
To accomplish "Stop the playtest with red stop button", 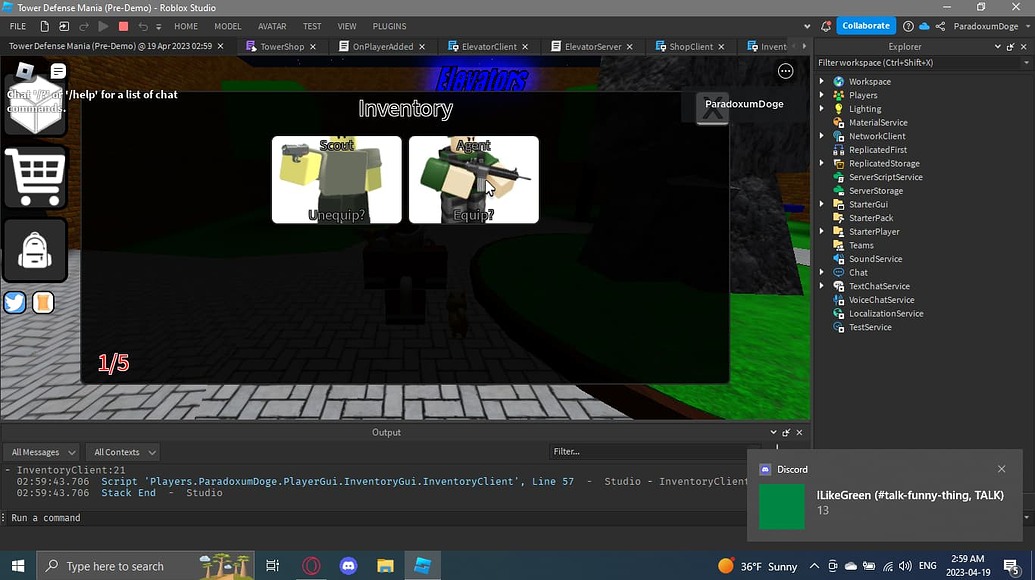I will (x=123, y=26).
